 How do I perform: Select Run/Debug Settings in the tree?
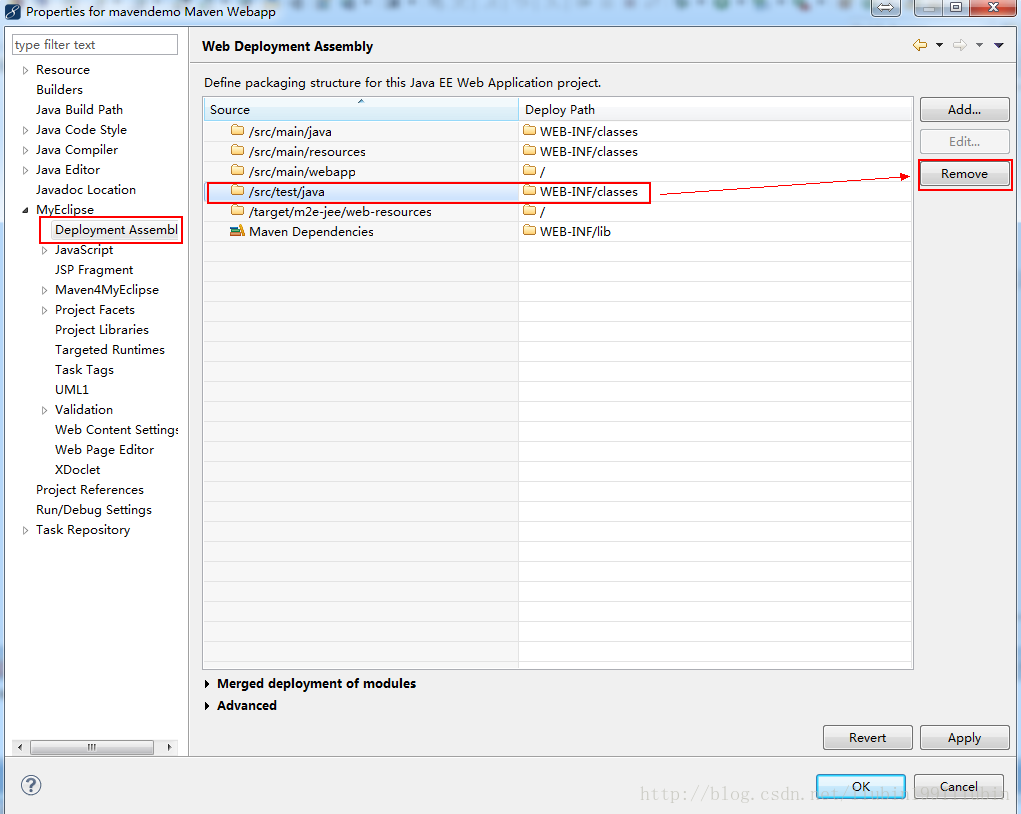click(94, 510)
